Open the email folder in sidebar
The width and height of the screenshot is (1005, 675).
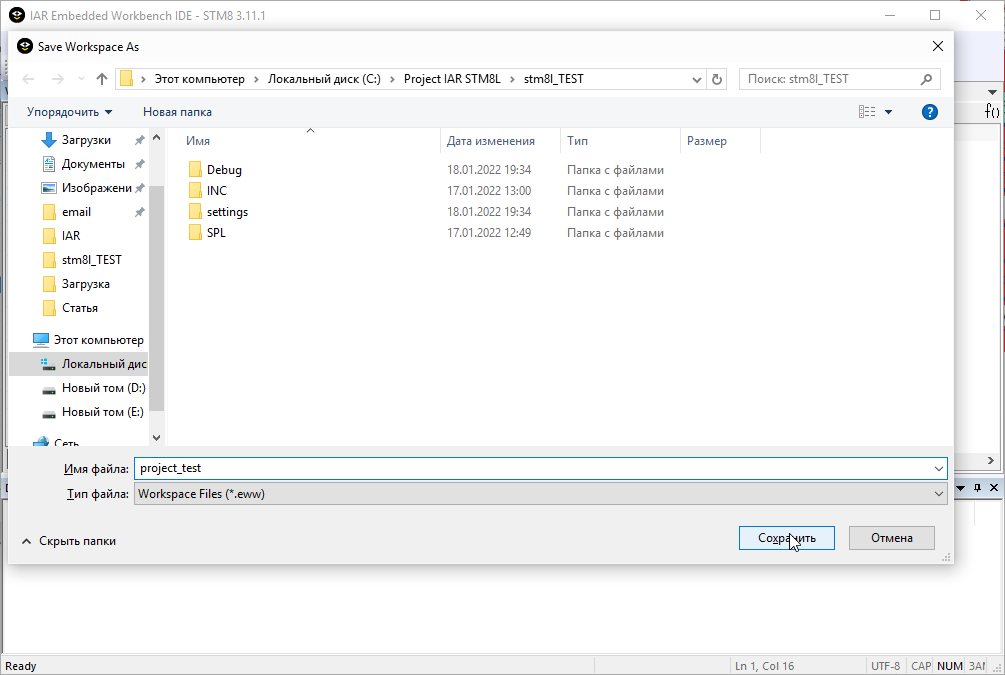[x=76, y=212]
